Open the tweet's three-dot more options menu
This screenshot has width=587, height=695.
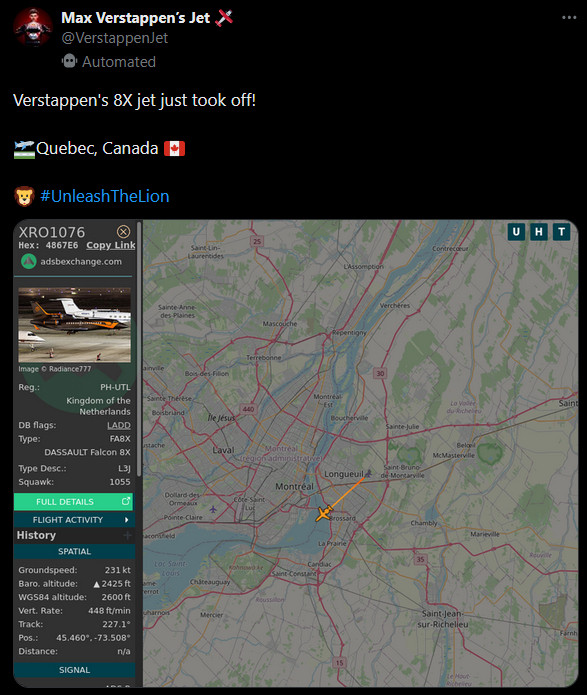coord(569,18)
